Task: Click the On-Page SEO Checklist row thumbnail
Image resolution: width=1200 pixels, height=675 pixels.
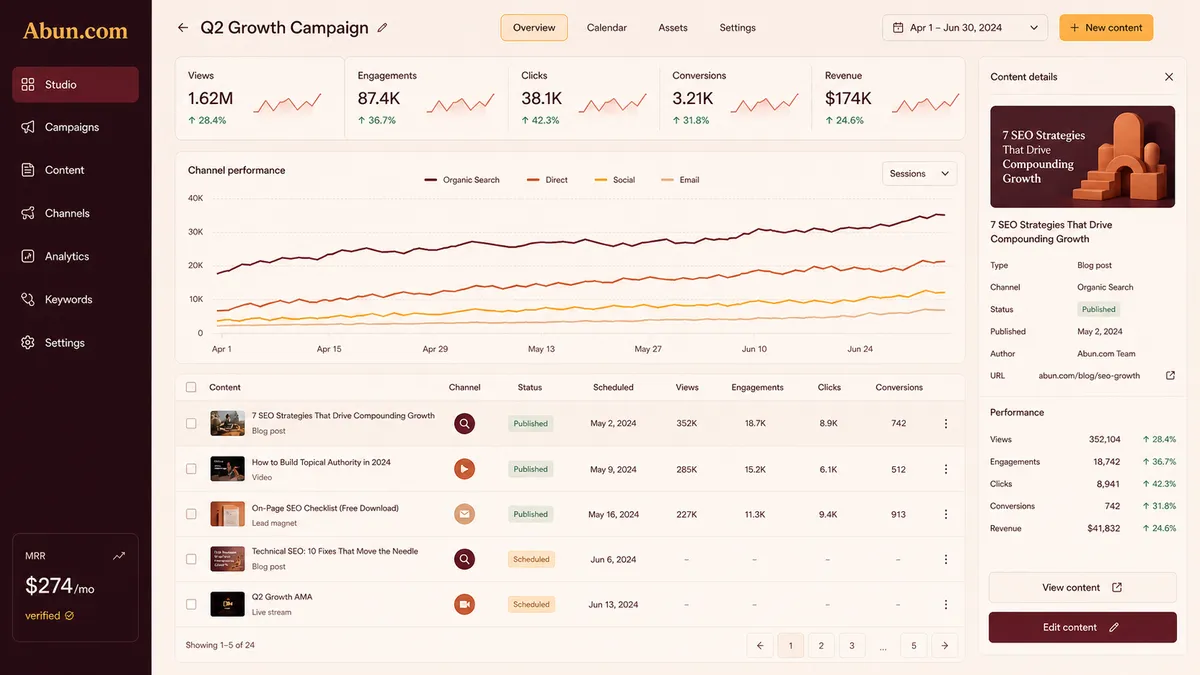Action: tap(227, 514)
